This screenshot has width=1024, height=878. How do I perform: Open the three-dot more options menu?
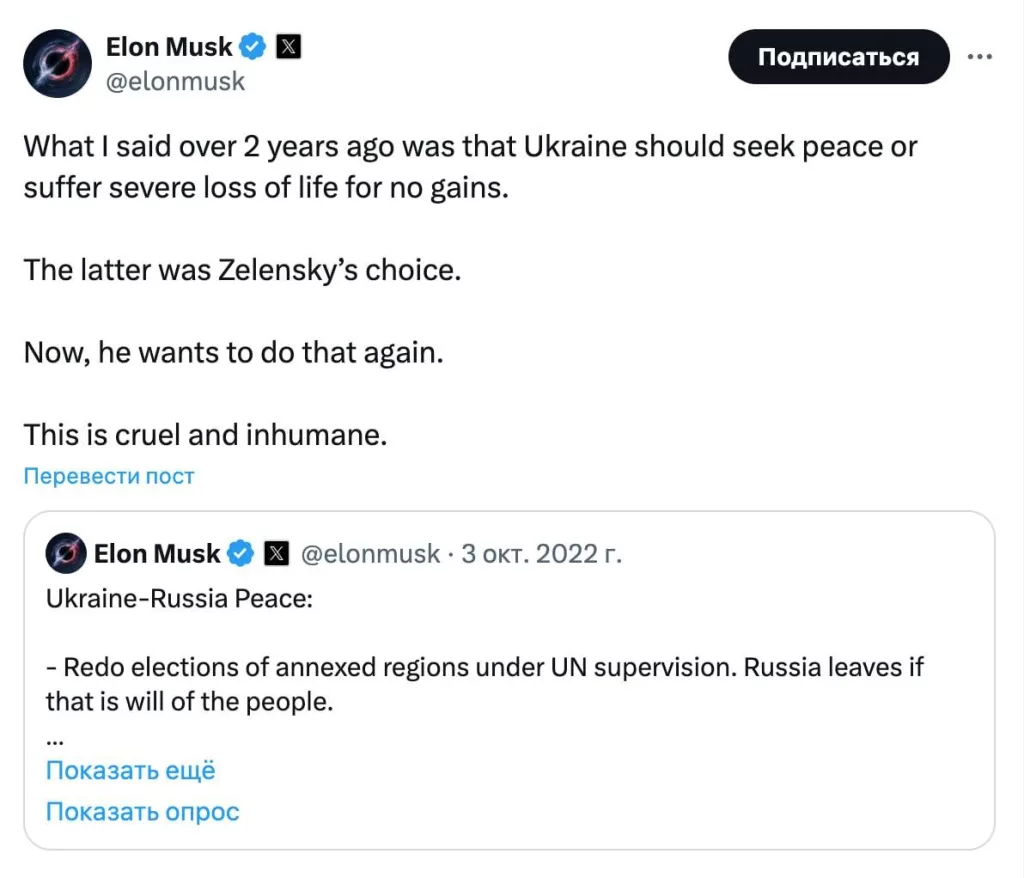[980, 57]
